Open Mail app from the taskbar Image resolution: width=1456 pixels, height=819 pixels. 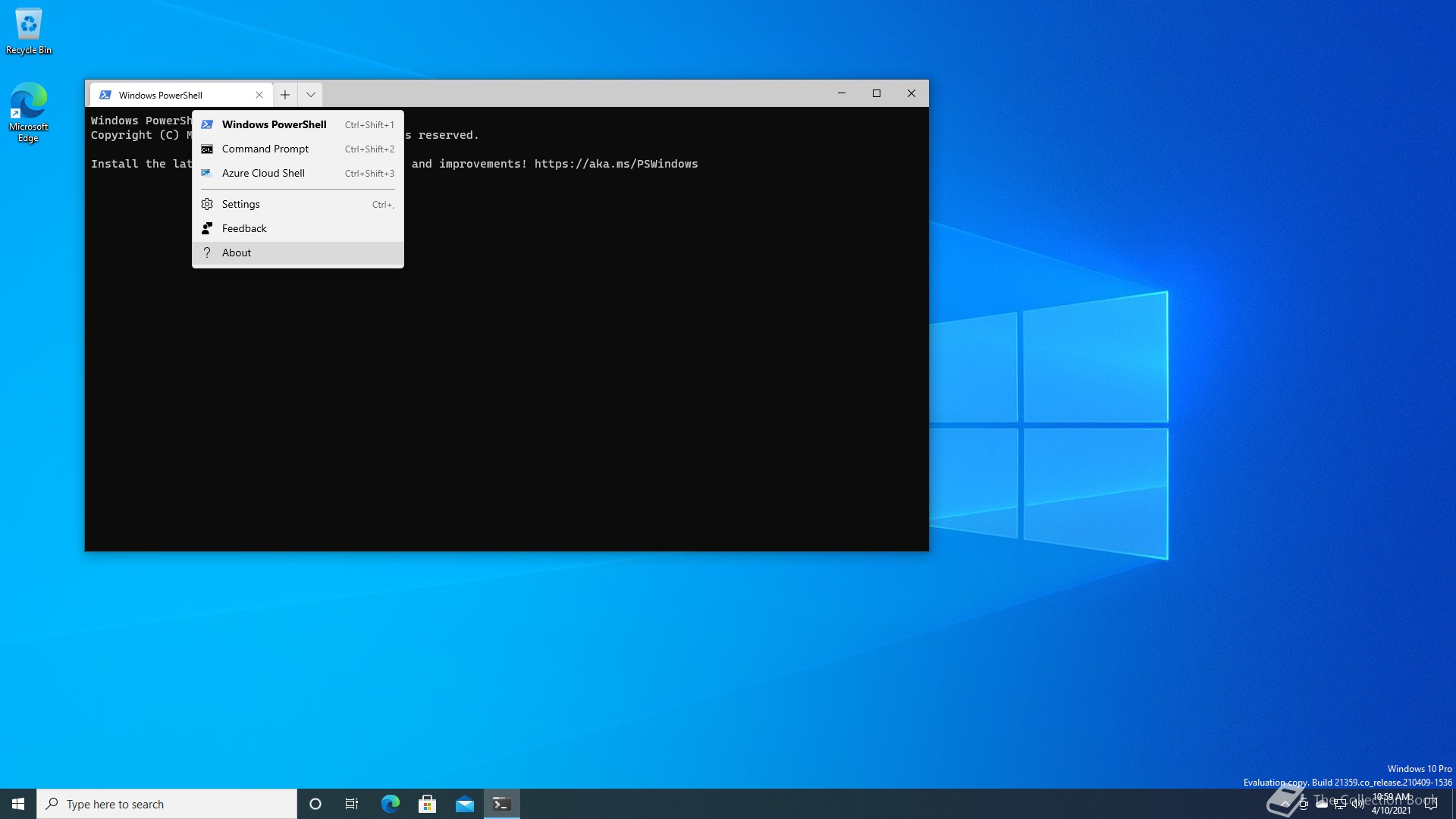click(x=464, y=804)
